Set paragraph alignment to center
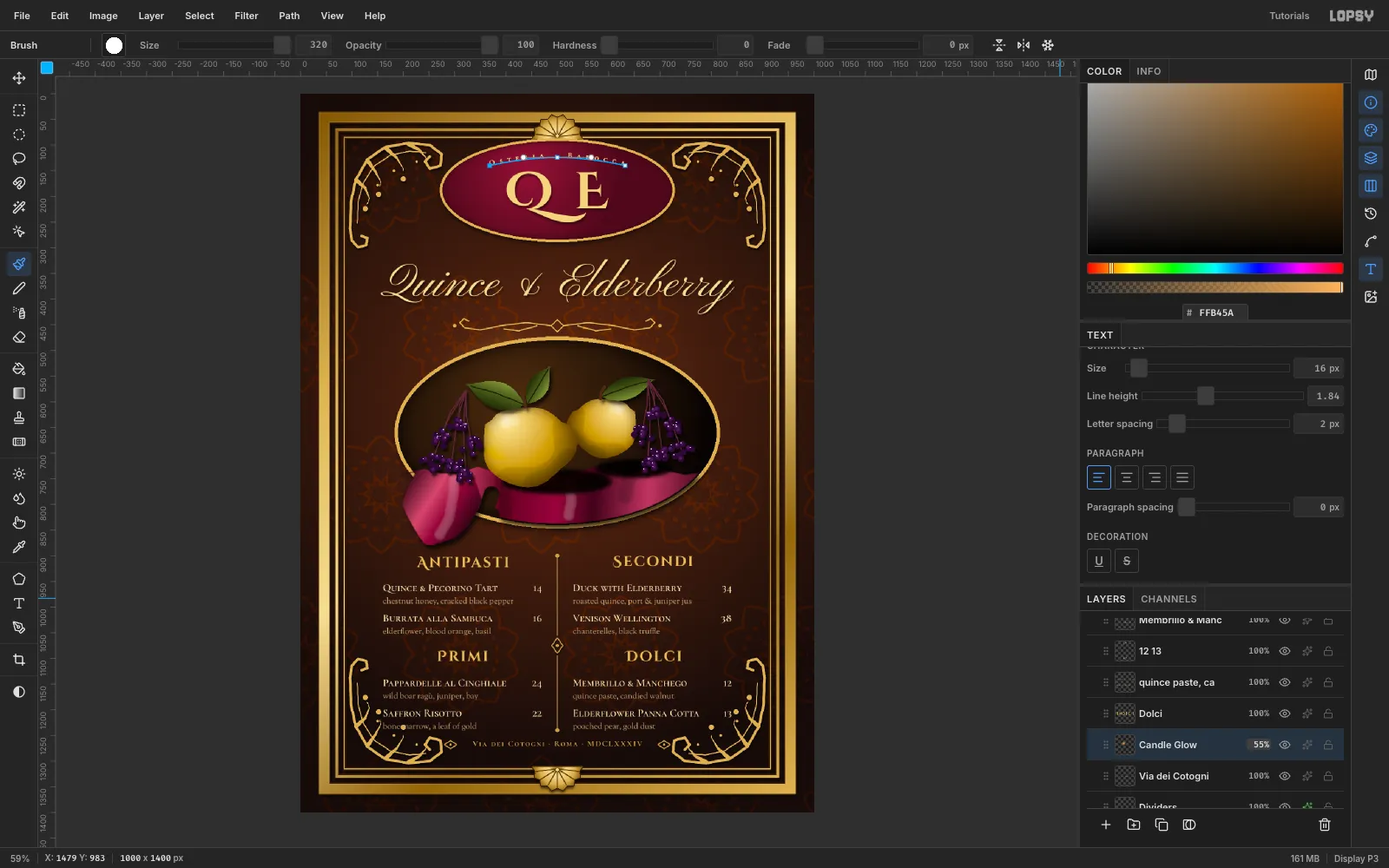Screen dimensions: 1389x868 point(1127,477)
